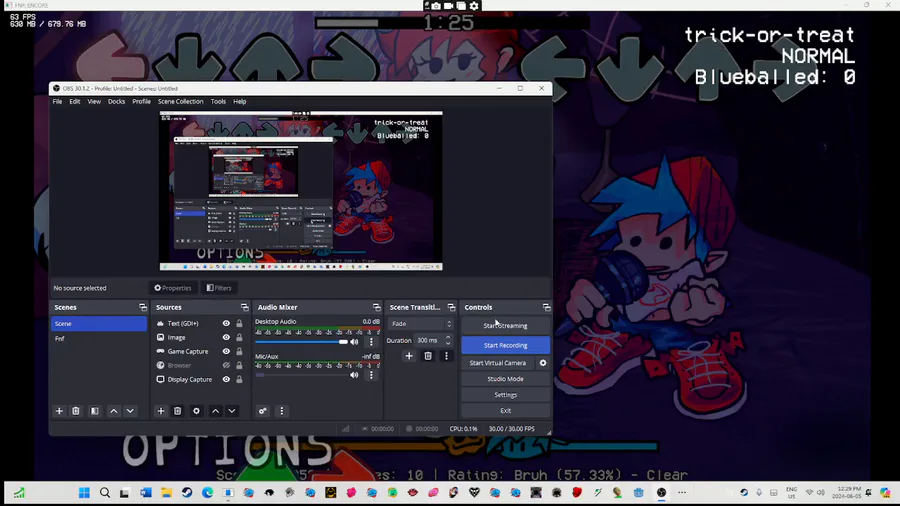Open Desktop Audio three-dot options
The image size is (900, 506).
pyautogui.click(x=371, y=342)
